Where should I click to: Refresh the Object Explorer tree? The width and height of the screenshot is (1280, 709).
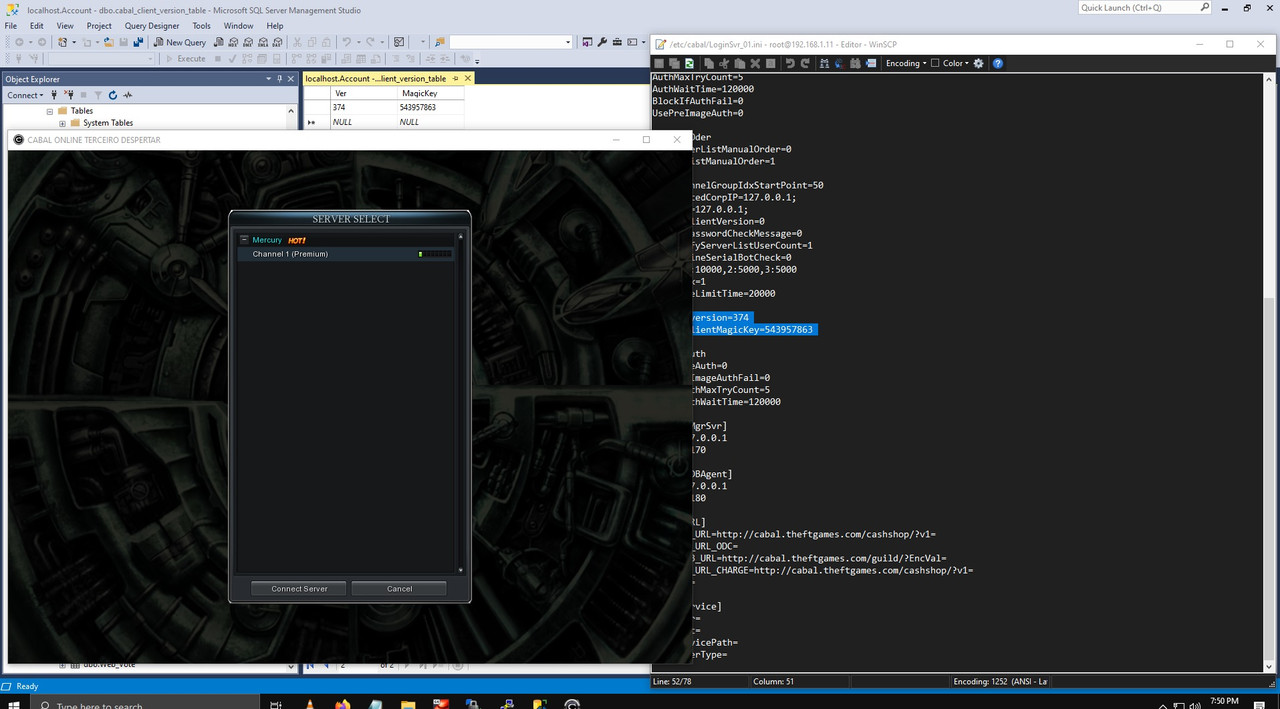coord(113,95)
